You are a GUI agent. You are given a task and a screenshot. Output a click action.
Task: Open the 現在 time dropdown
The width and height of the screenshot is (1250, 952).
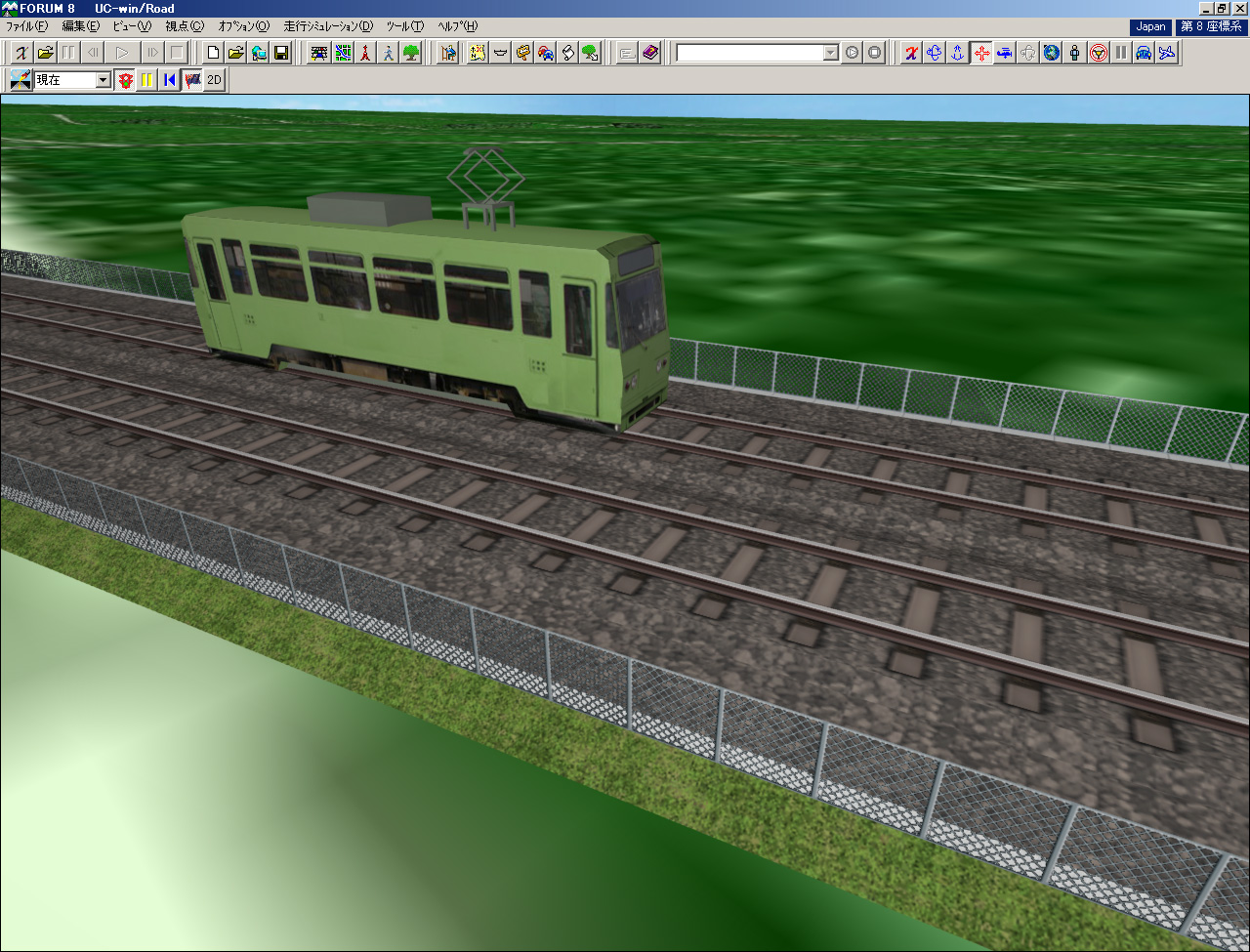[103, 80]
